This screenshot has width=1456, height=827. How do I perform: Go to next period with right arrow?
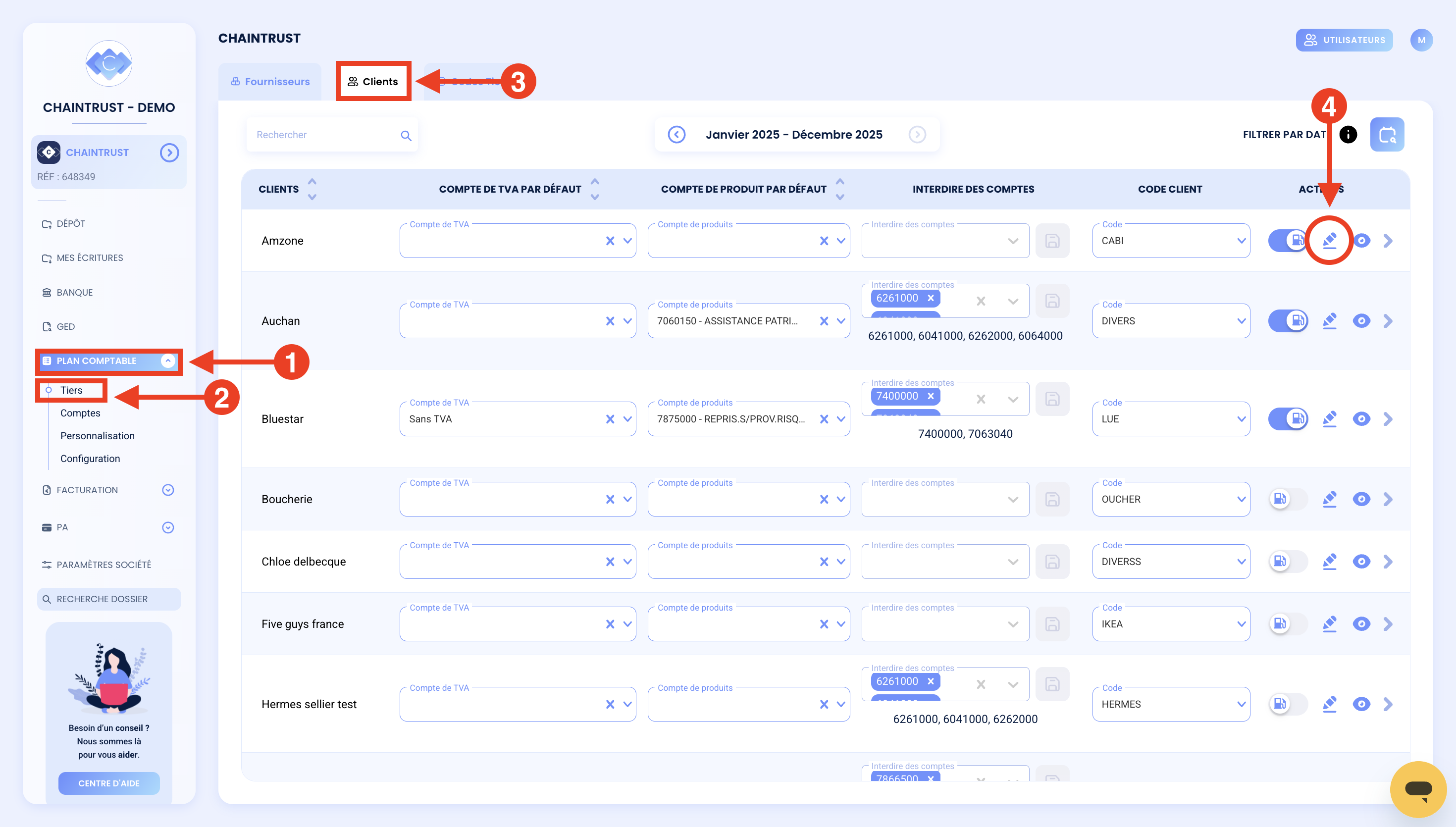917,135
